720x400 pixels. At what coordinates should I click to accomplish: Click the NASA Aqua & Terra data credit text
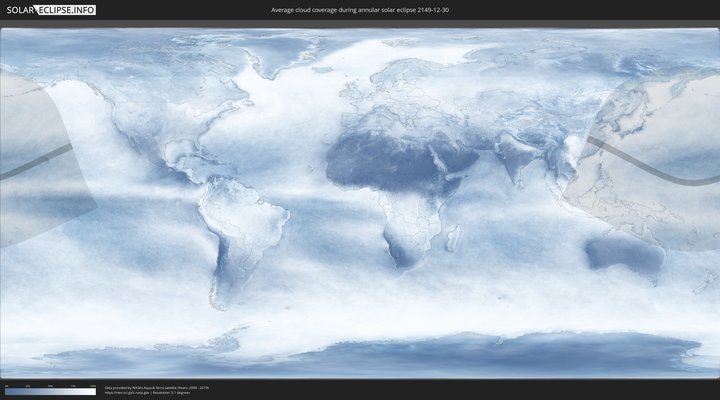pyautogui.click(x=155, y=386)
